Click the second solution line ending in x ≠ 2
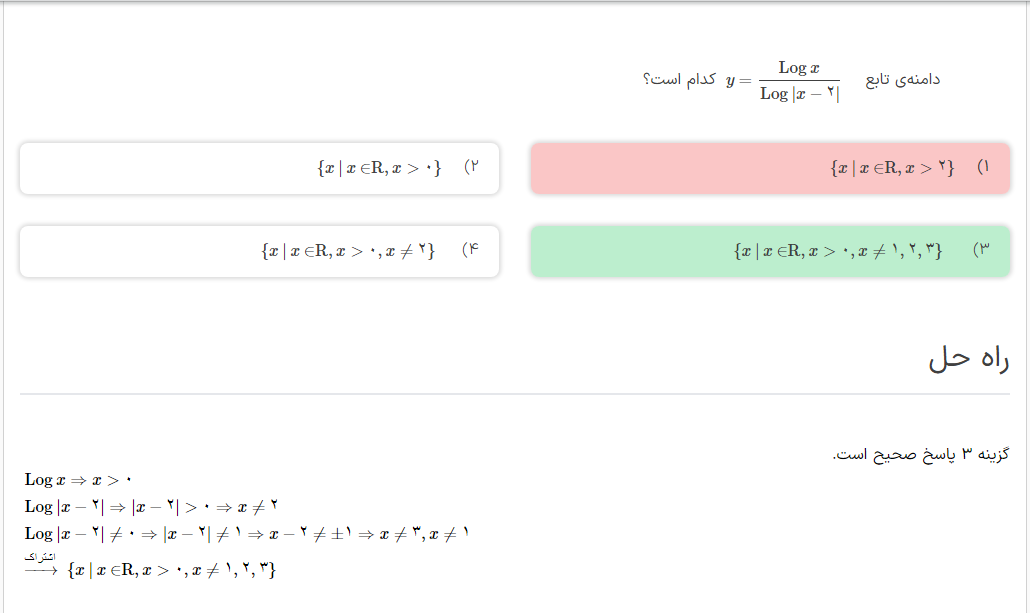This screenshot has height=613, width=1030. tap(150, 507)
